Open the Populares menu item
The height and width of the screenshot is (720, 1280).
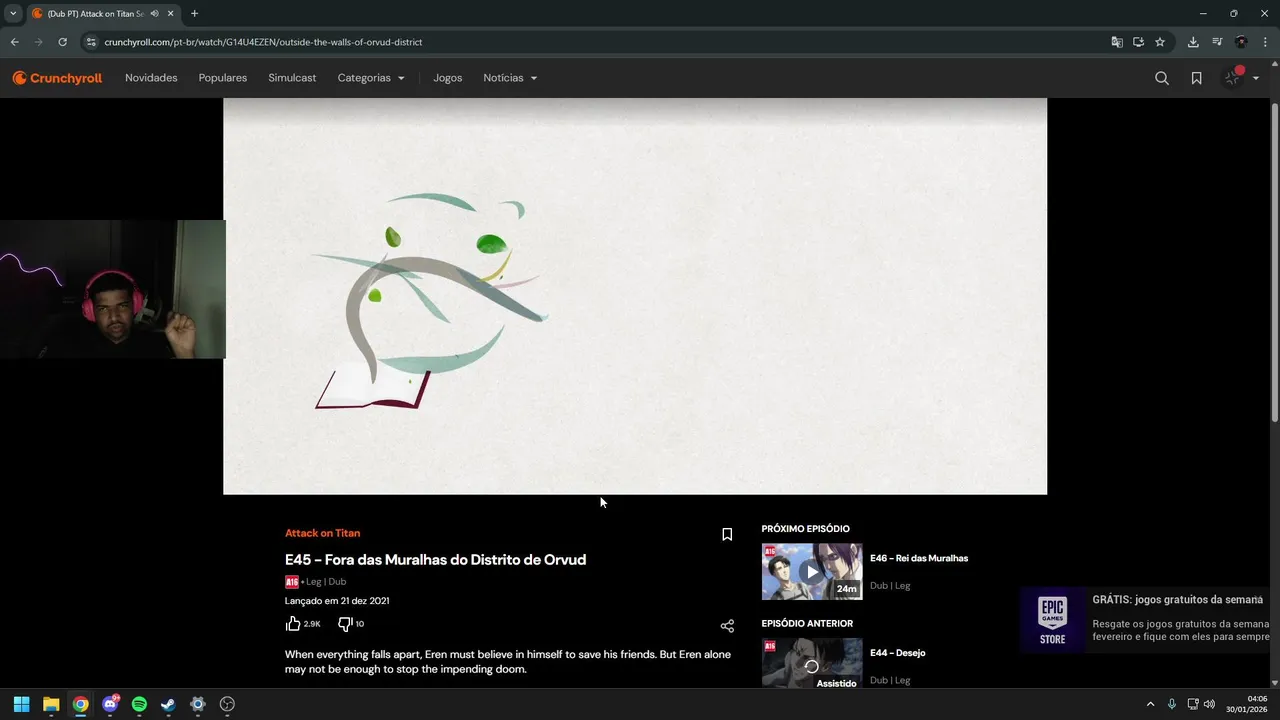click(223, 78)
